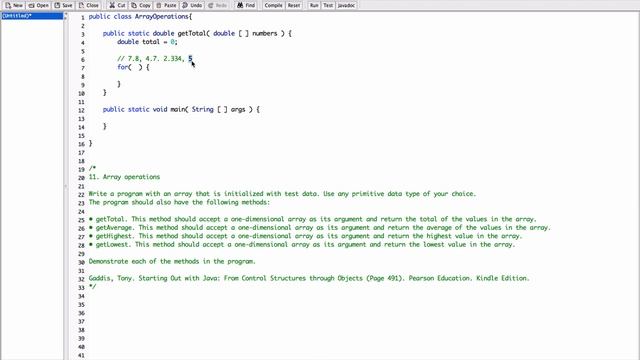Click the class name ArrayOperations on line 1
This screenshot has height=360, width=640.
162,17
